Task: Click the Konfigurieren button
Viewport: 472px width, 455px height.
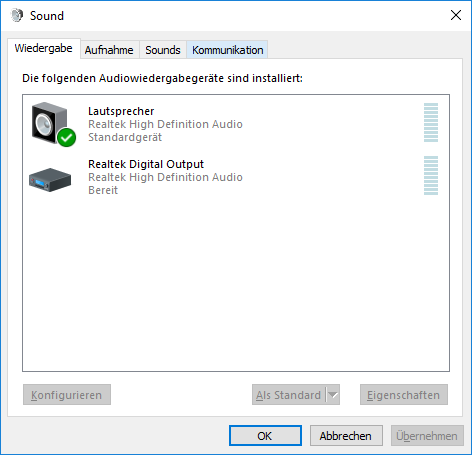Action: point(67,395)
